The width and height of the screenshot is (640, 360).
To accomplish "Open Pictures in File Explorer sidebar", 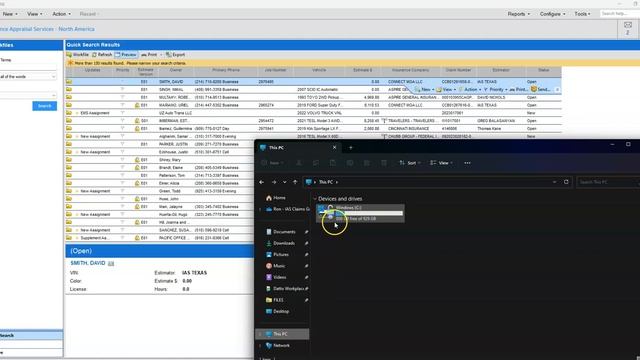I will (x=278, y=255).
